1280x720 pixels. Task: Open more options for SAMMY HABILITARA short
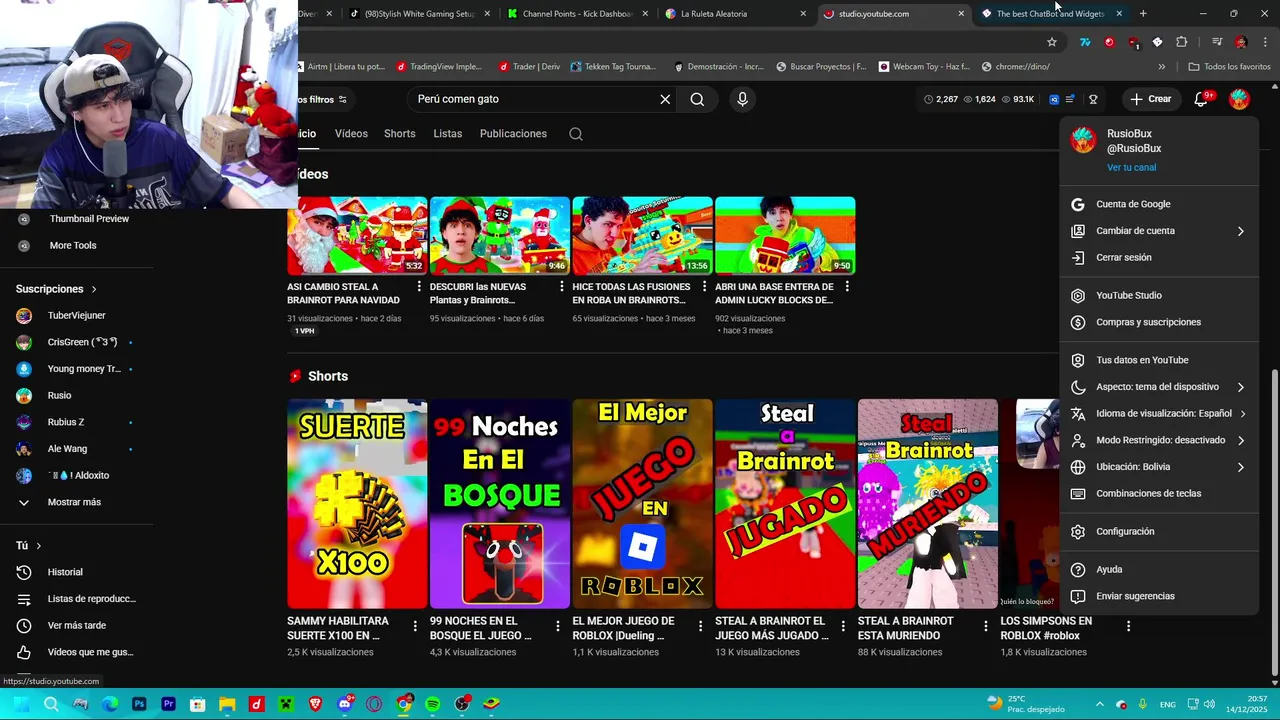point(415,627)
